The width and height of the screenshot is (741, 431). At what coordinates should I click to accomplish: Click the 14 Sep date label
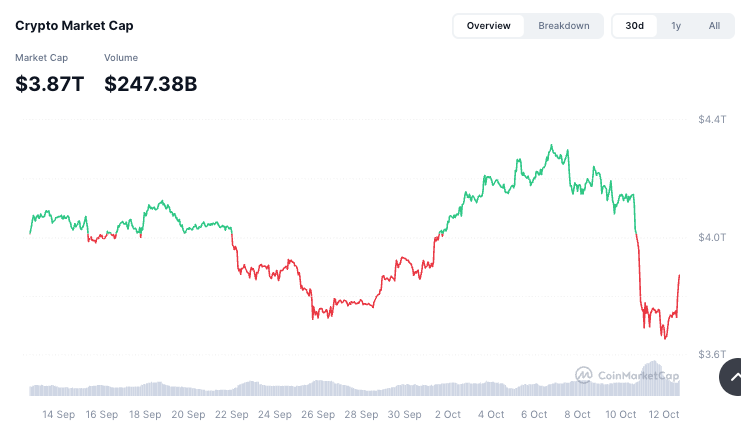(59, 414)
